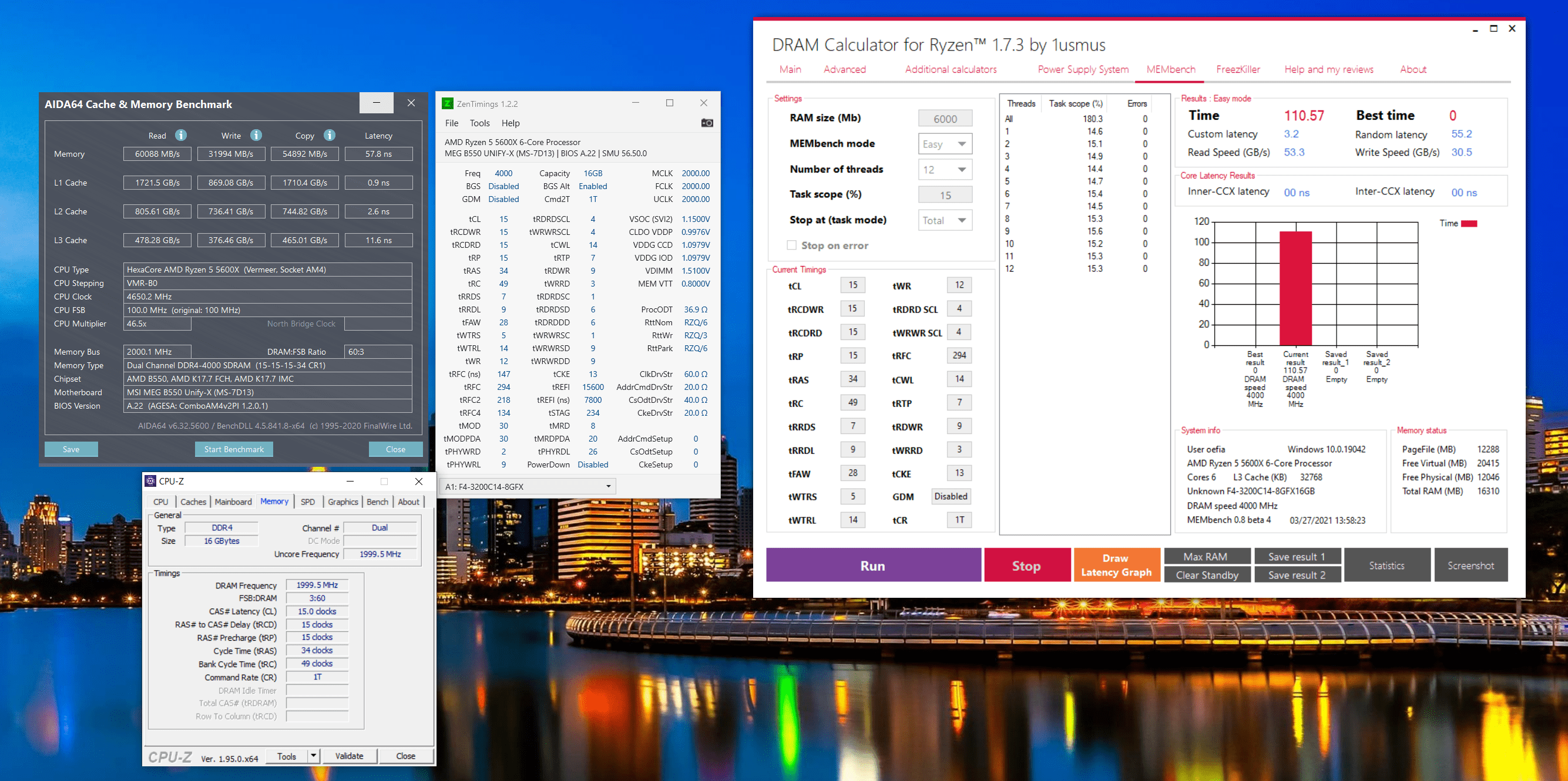Open the ZenTimings File menu

point(452,123)
